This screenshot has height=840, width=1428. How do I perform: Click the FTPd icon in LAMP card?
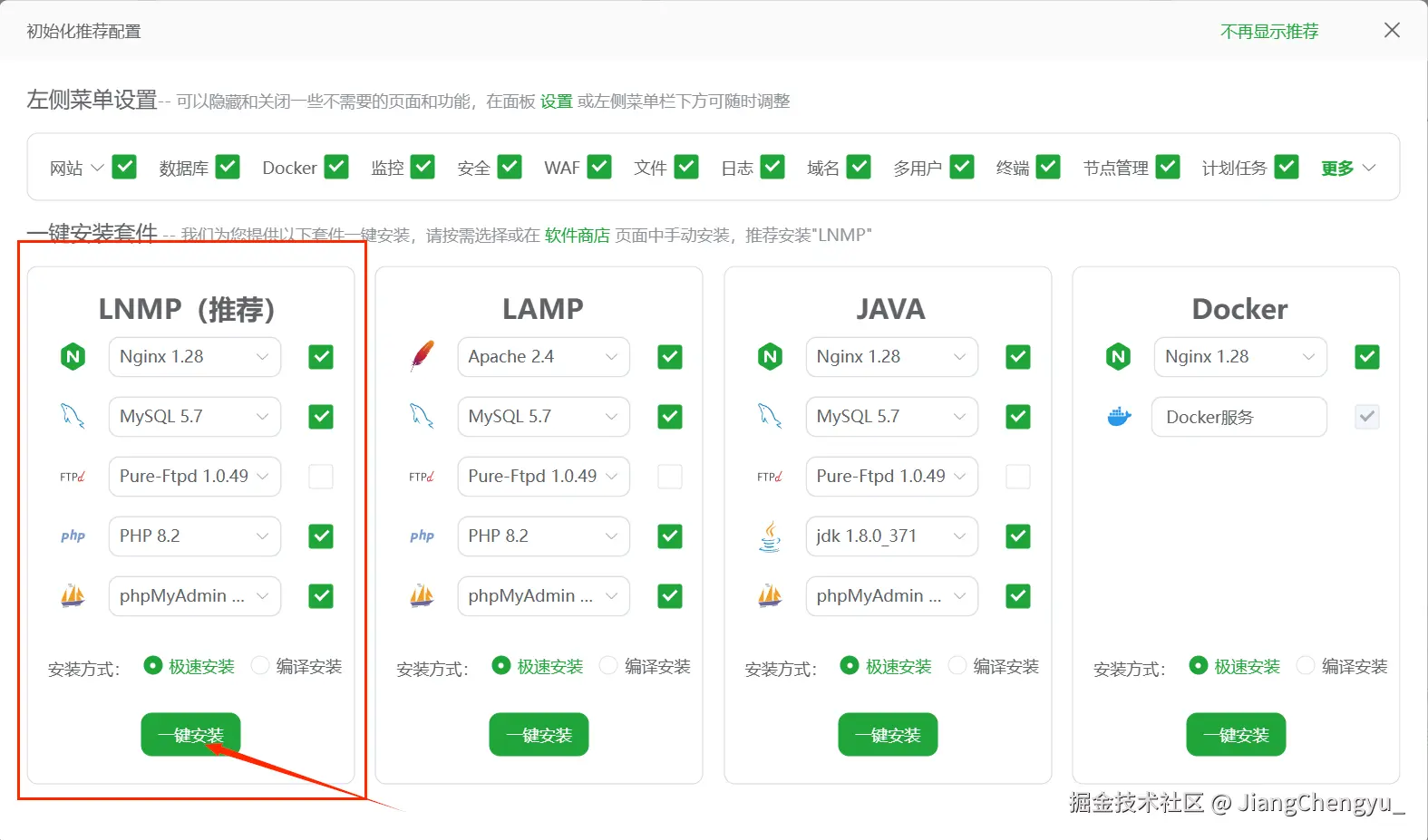[x=422, y=477]
